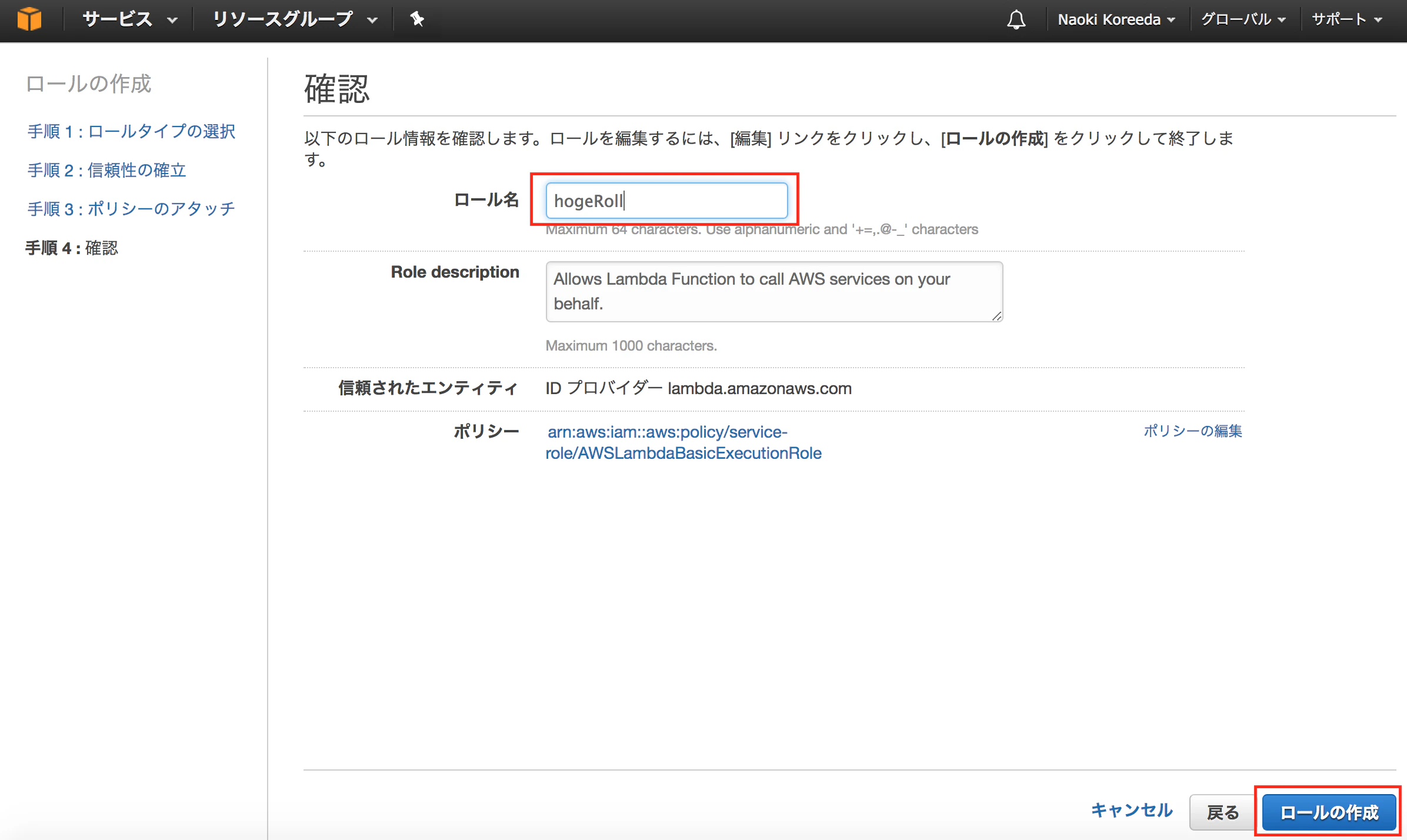Open the サポート menu
The image size is (1407, 840).
pyautogui.click(x=1346, y=19)
